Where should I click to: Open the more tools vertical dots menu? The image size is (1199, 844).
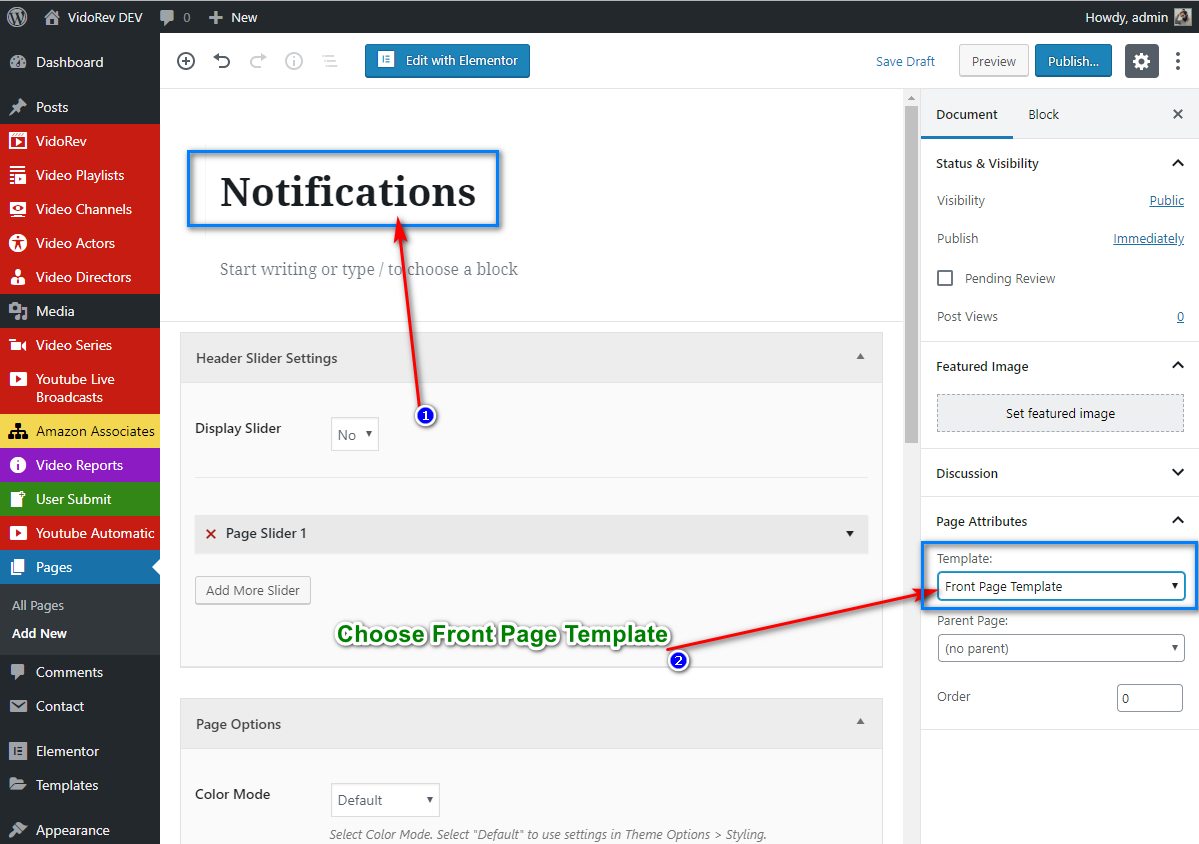[1178, 61]
